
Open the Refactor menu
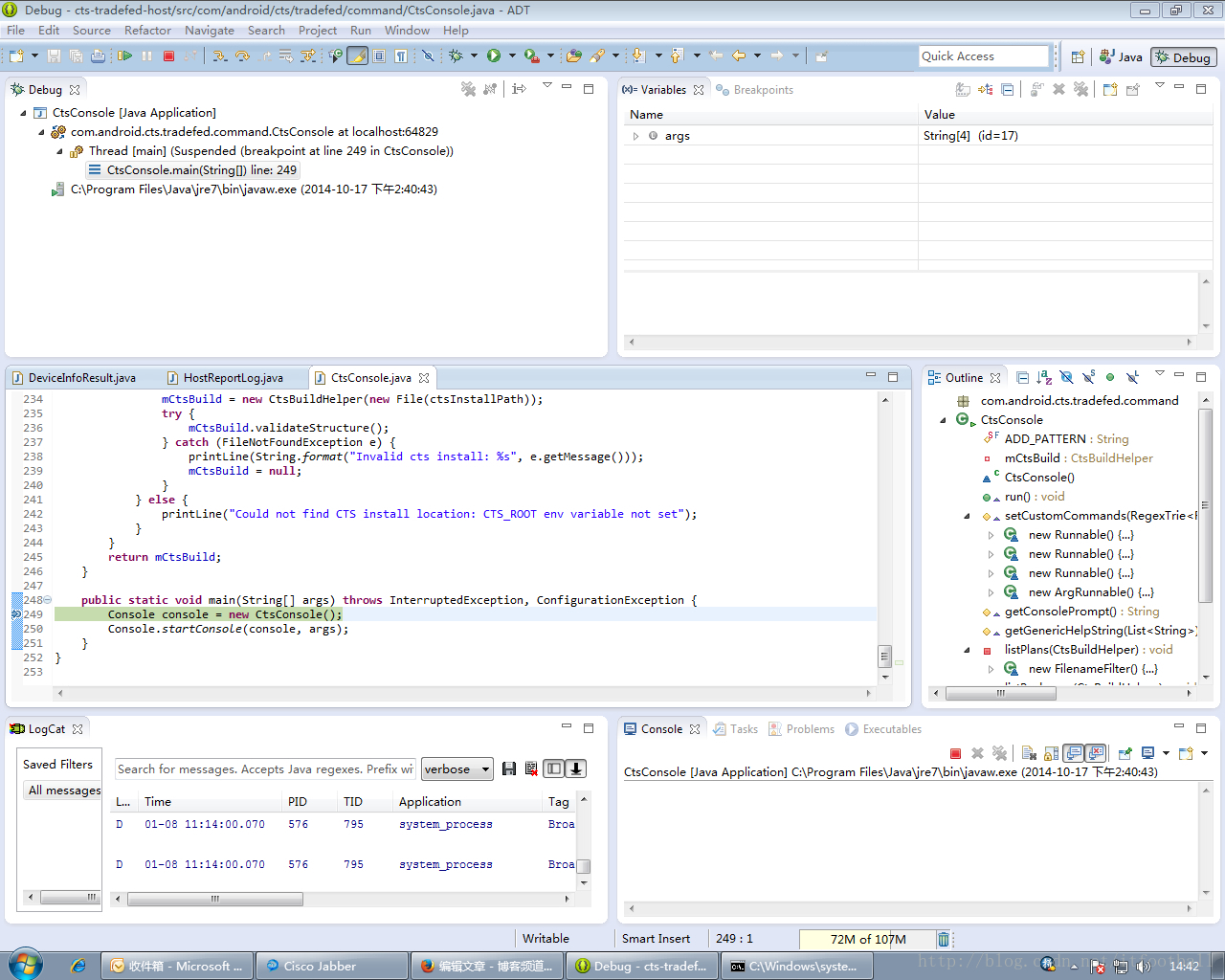pos(147,30)
